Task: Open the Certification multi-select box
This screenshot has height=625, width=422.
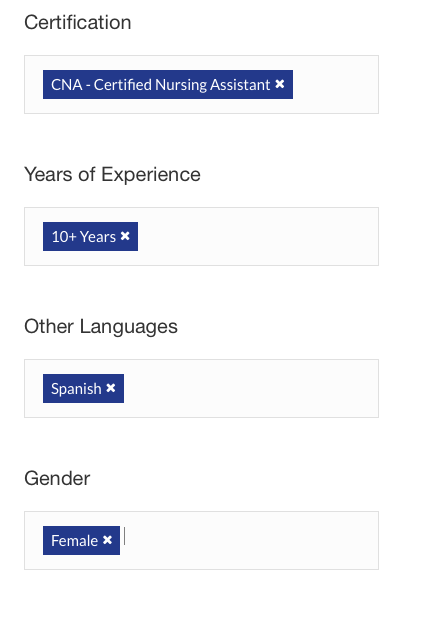Action: [x=201, y=85]
